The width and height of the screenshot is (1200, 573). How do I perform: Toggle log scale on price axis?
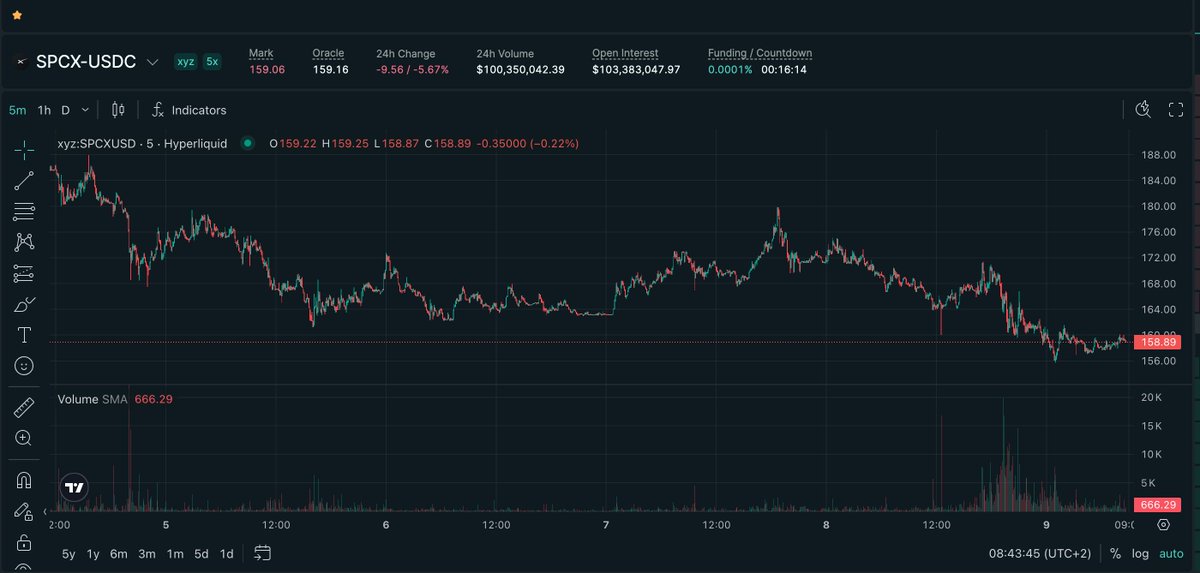[1140, 554]
